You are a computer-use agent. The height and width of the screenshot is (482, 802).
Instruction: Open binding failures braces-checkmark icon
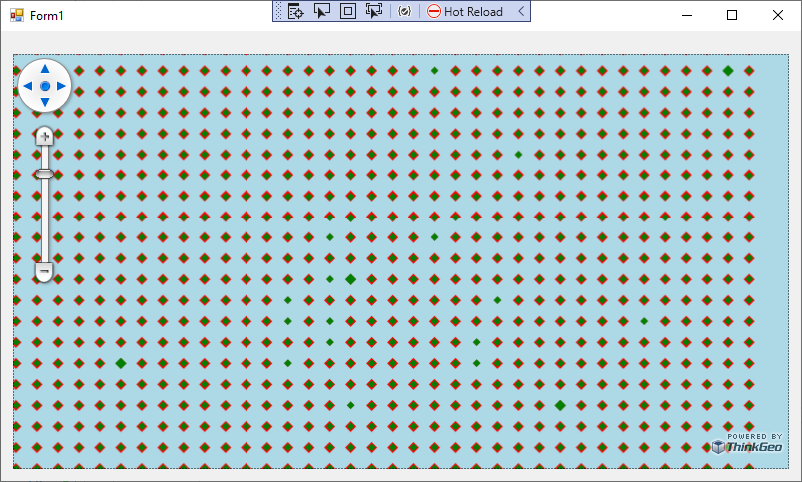point(405,11)
